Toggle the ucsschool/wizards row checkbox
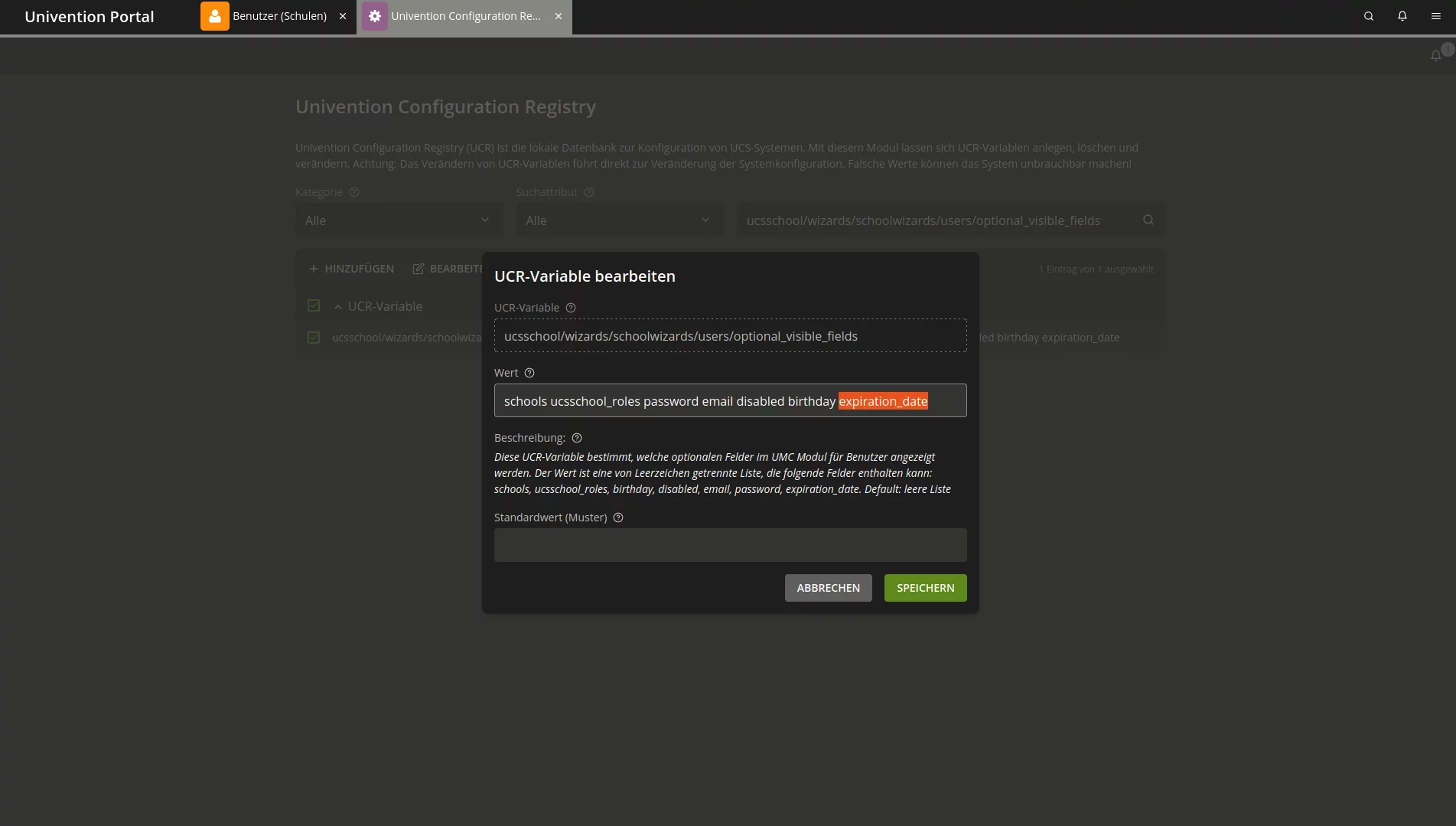 [314, 337]
